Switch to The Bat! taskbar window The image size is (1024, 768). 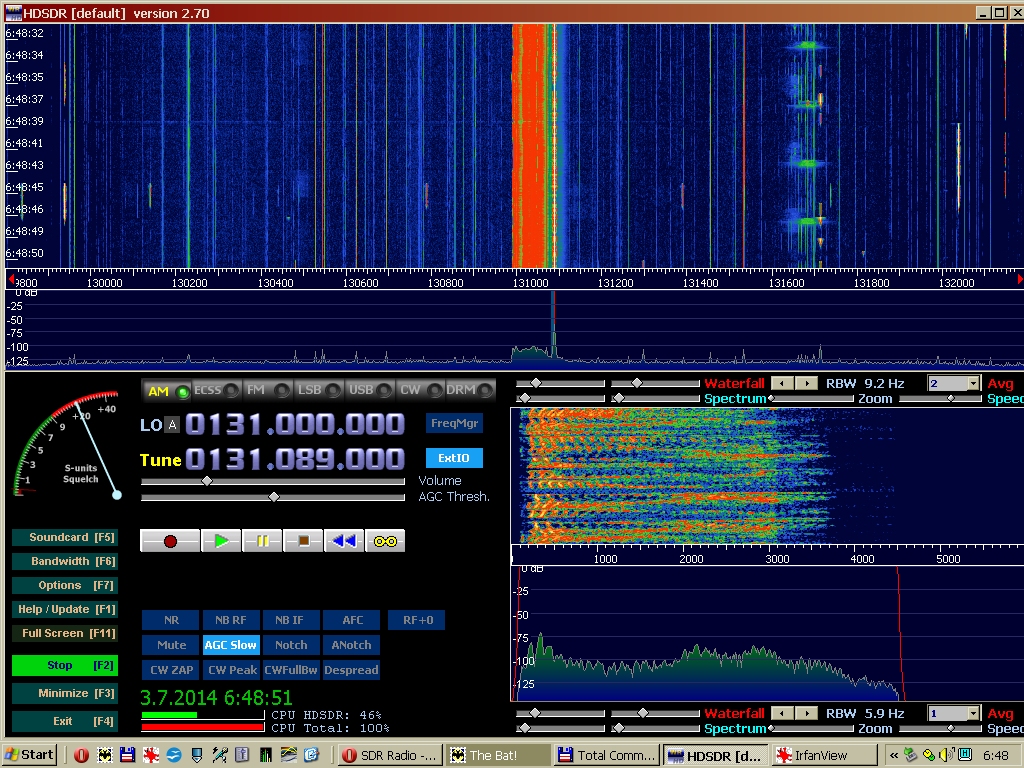coord(499,756)
